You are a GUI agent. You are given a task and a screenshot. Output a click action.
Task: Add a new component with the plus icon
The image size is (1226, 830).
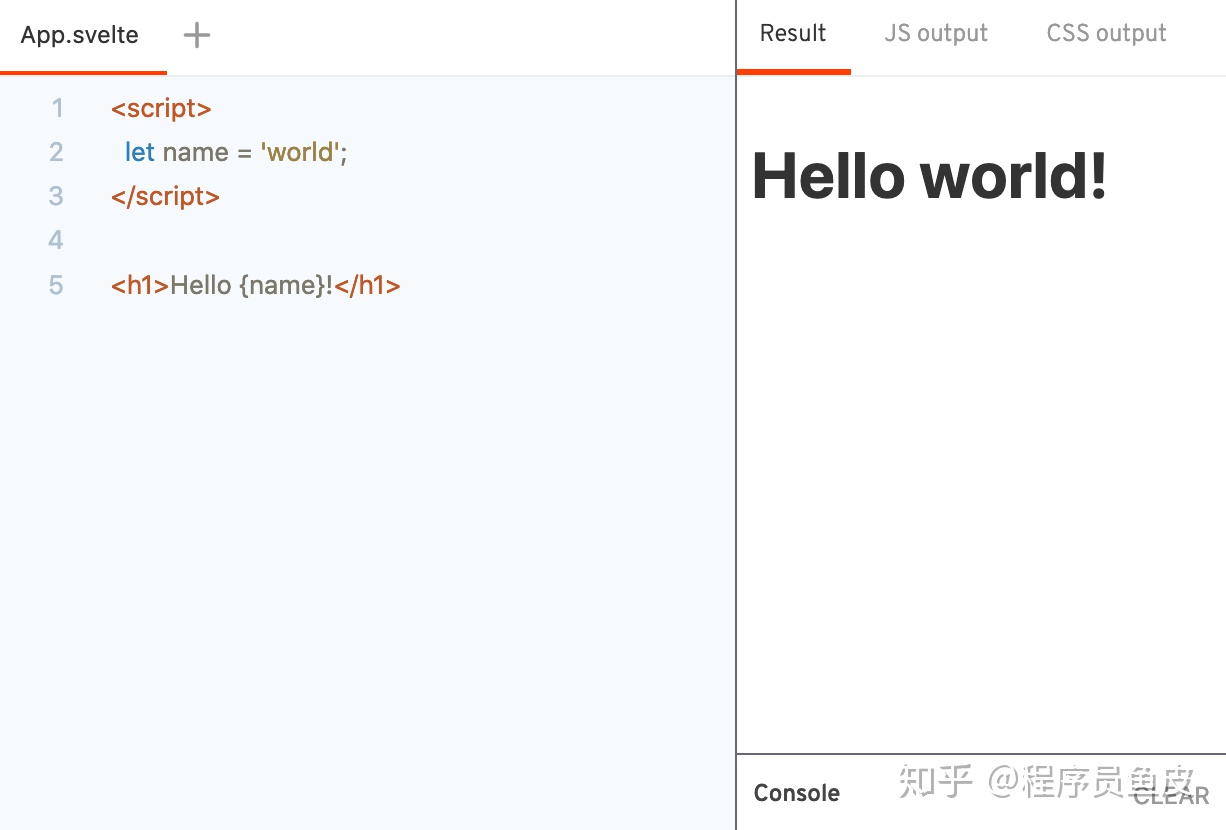click(x=197, y=36)
